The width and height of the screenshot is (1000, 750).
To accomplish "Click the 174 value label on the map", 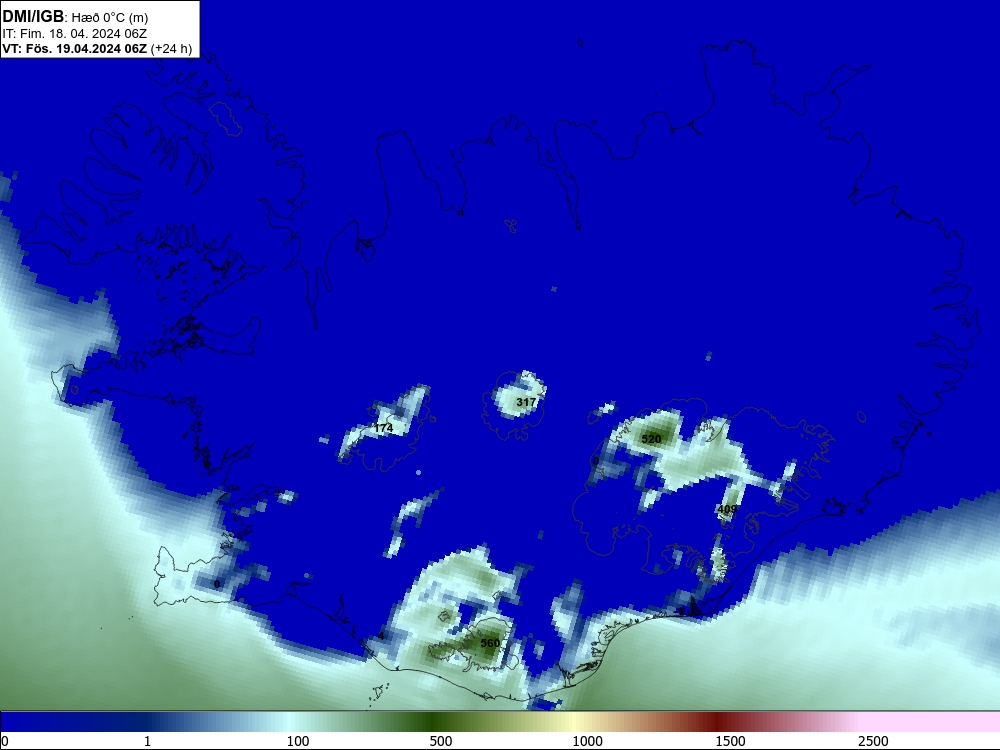I will tap(383, 428).
